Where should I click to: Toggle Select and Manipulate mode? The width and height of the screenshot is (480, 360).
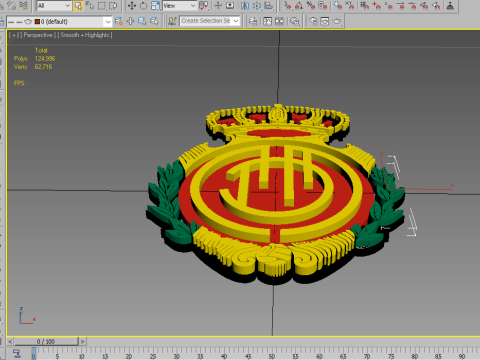pos(218,6)
